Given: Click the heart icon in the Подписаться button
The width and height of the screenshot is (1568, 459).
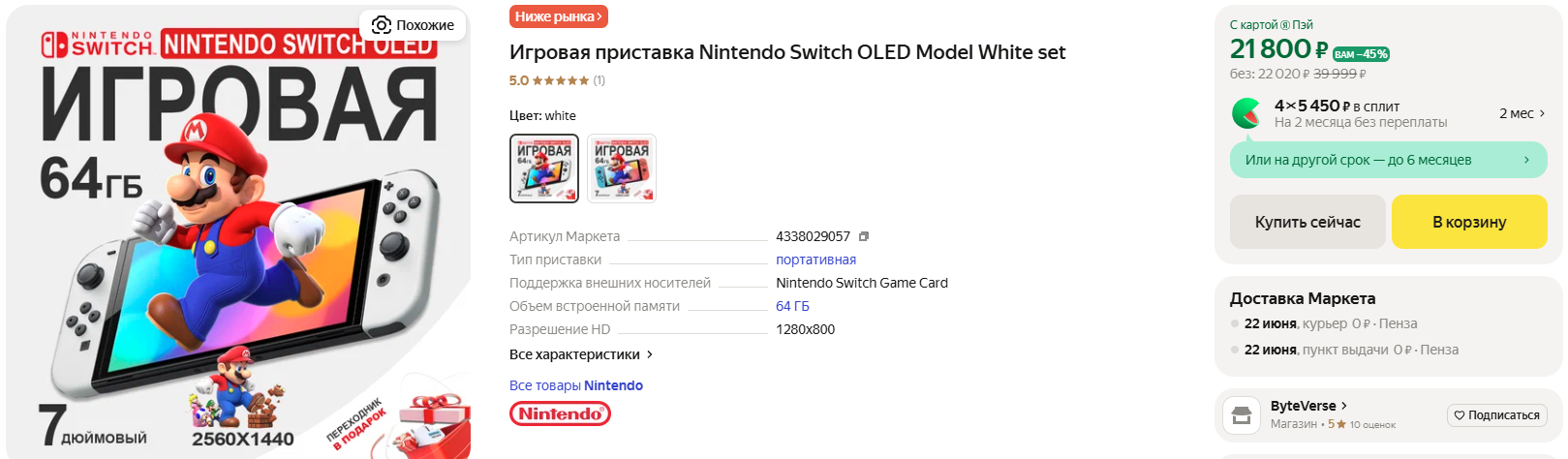Looking at the screenshot, I should (x=1459, y=415).
